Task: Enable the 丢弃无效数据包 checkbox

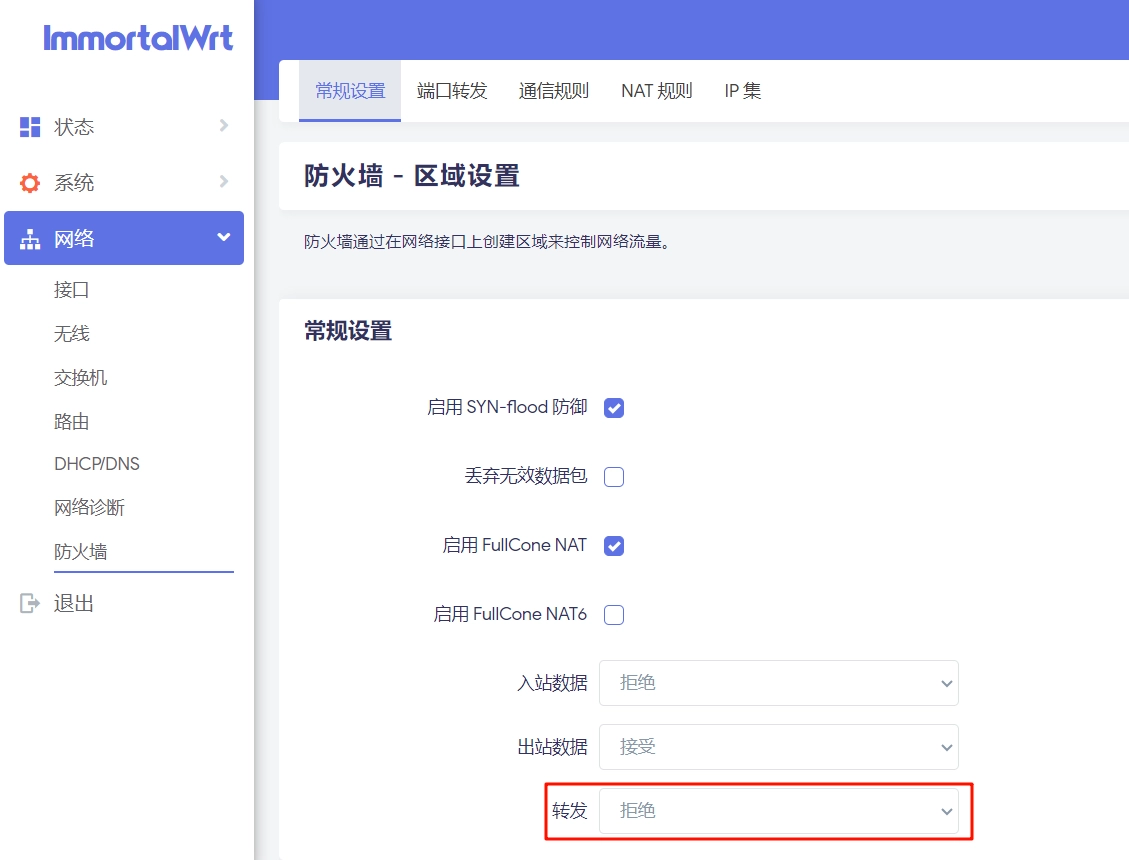Action: [613, 476]
